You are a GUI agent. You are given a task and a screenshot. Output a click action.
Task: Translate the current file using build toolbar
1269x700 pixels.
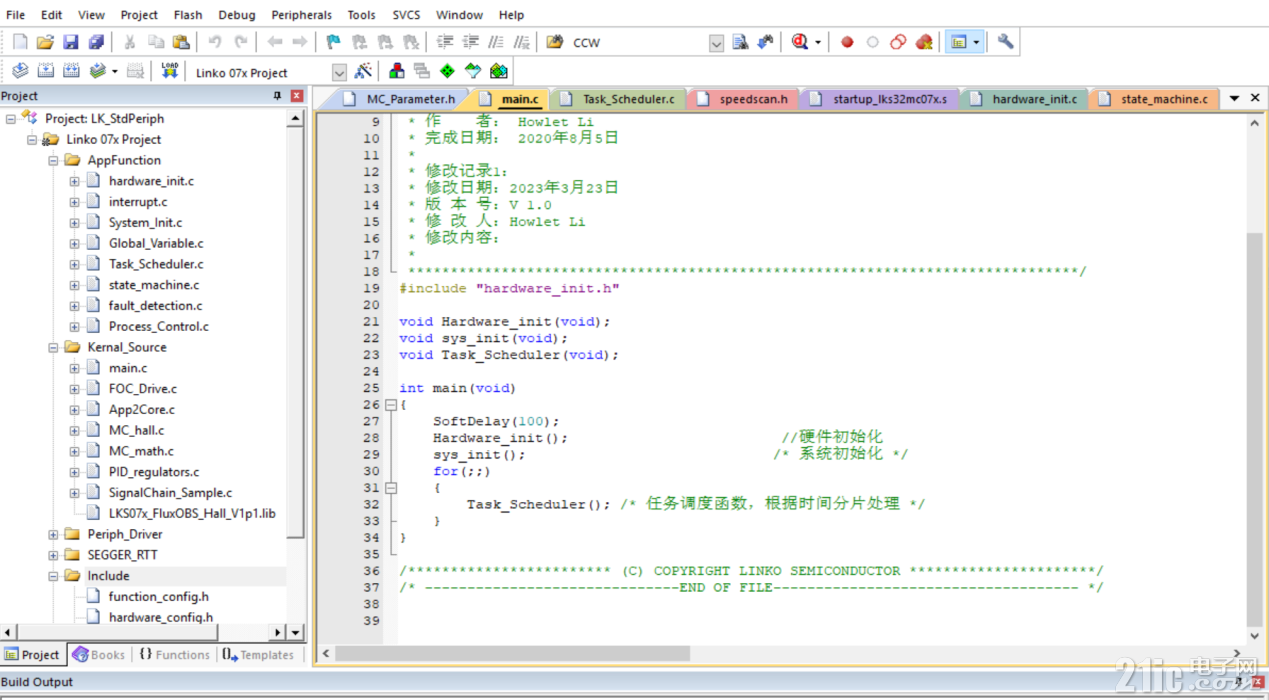tap(20, 71)
